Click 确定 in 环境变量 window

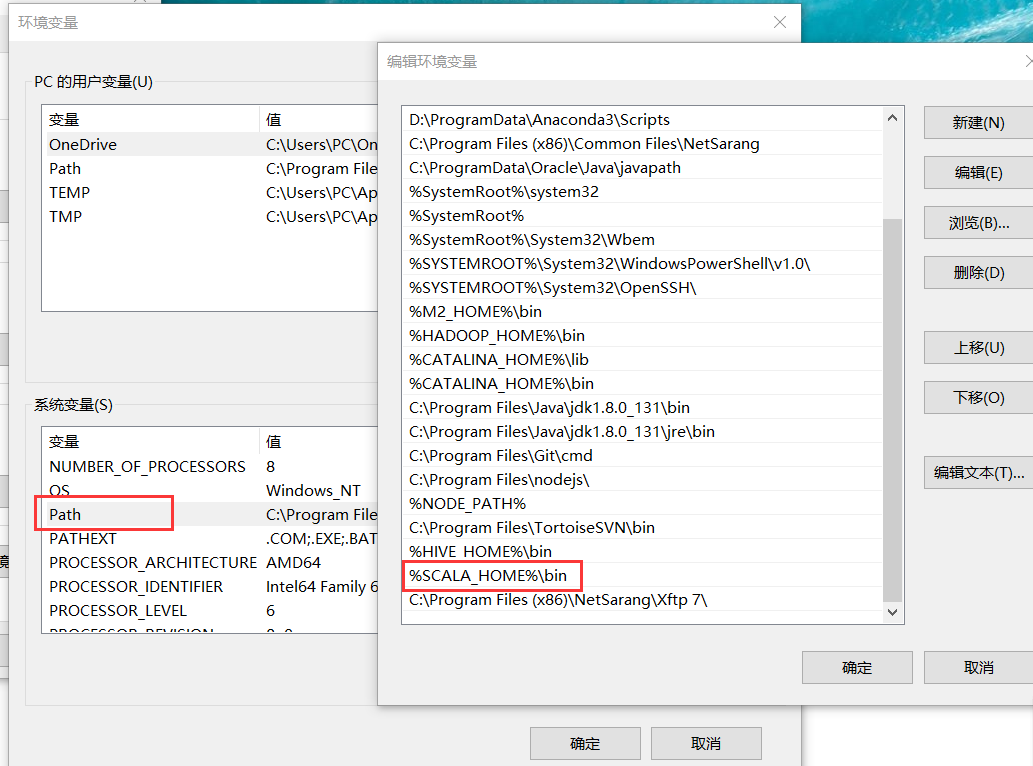(585, 744)
